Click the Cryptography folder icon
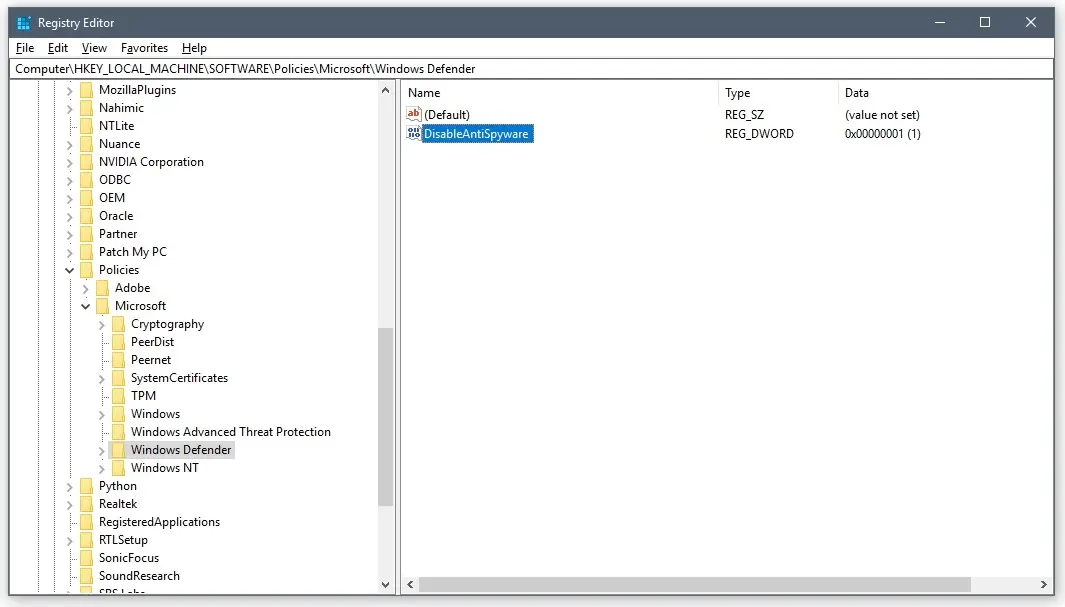Screen dimensions: 1065x607 click(x=118, y=324)
